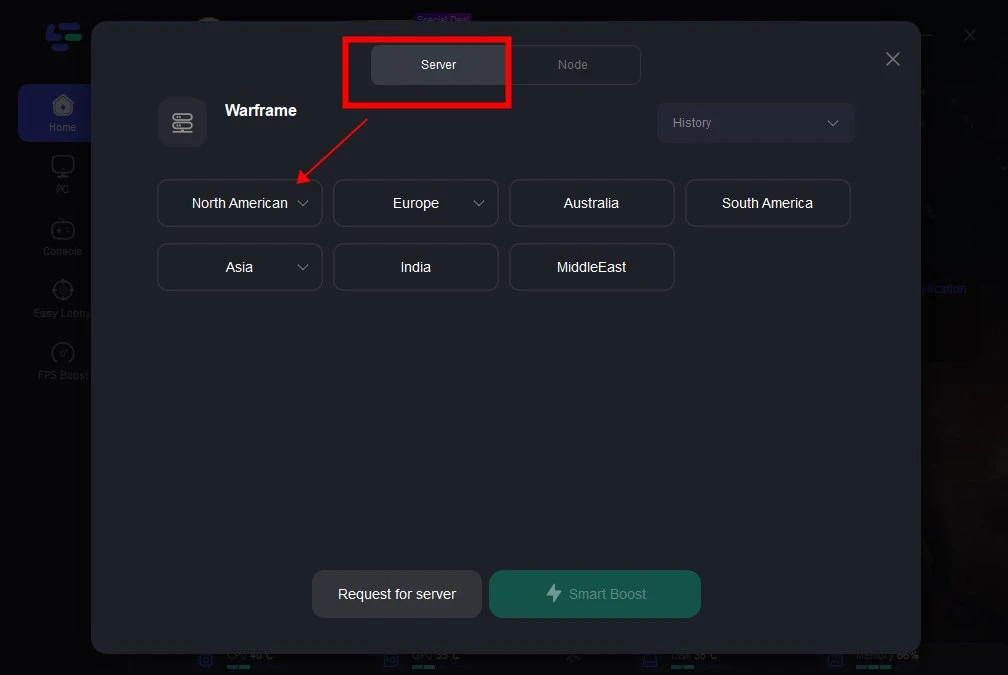Open the PC section in sidebar
The height and width of the screenshot is (675, 1008).
click(62, 174)
